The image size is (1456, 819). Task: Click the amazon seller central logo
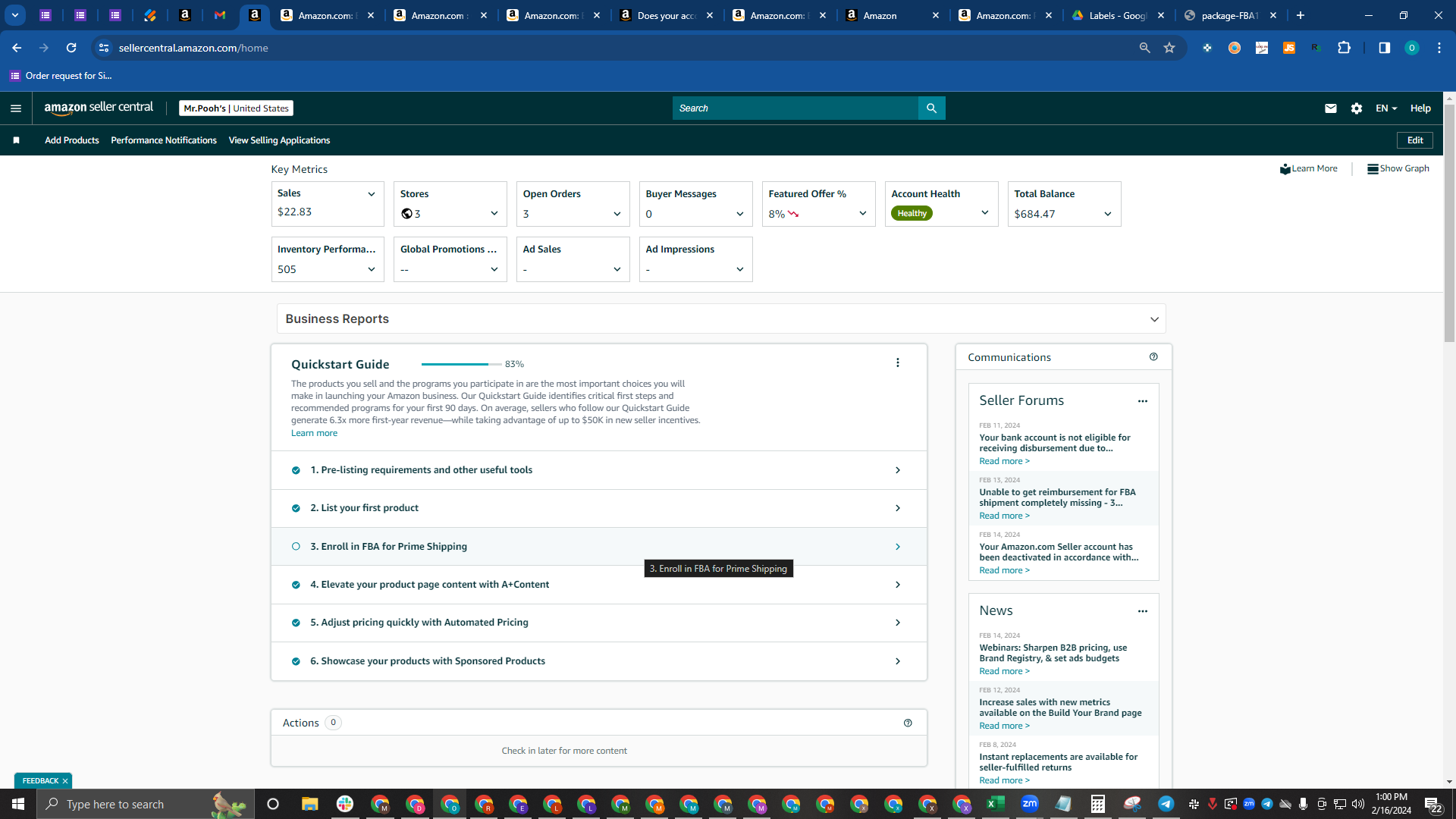[x=99, y=108]
